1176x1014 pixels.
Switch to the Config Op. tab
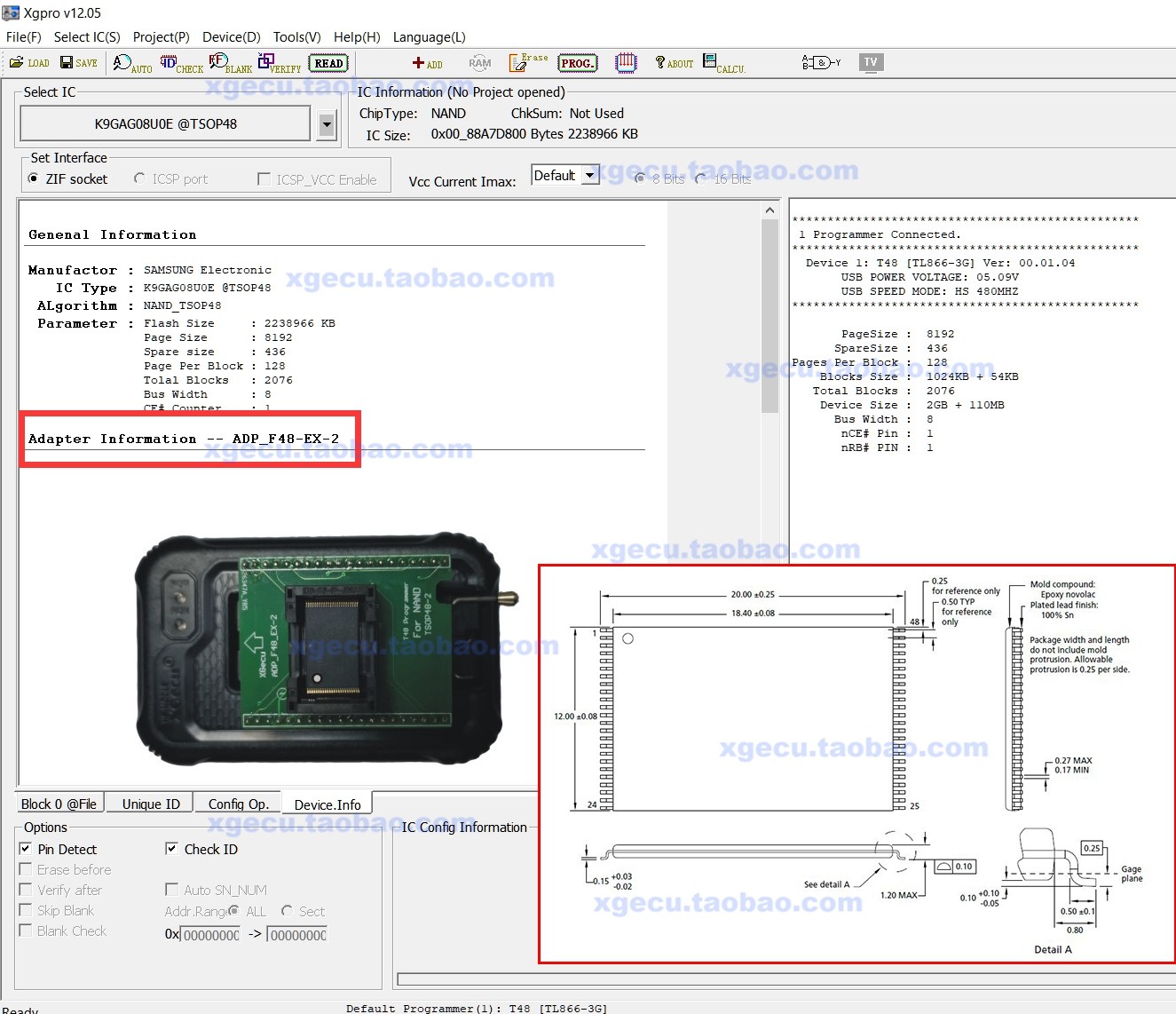click(238, 803)
